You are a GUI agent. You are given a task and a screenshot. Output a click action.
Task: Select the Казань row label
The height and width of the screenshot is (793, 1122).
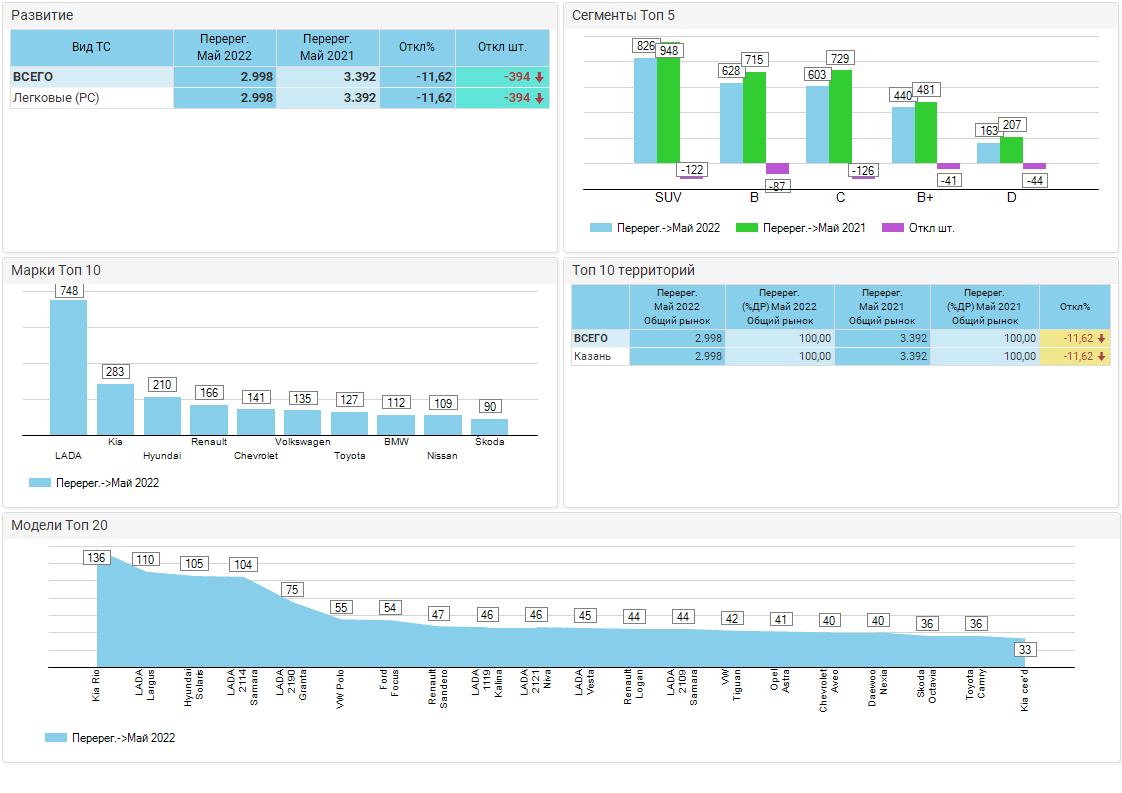click(x=589, y=356)
